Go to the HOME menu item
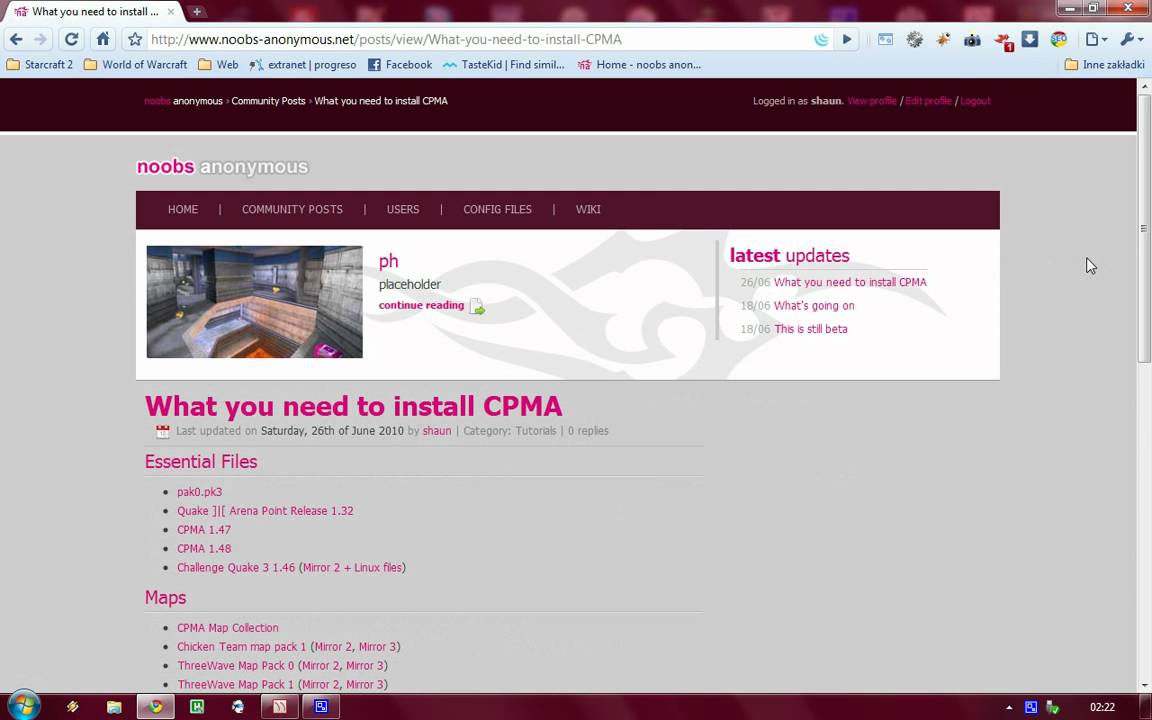 pos(183,209)
